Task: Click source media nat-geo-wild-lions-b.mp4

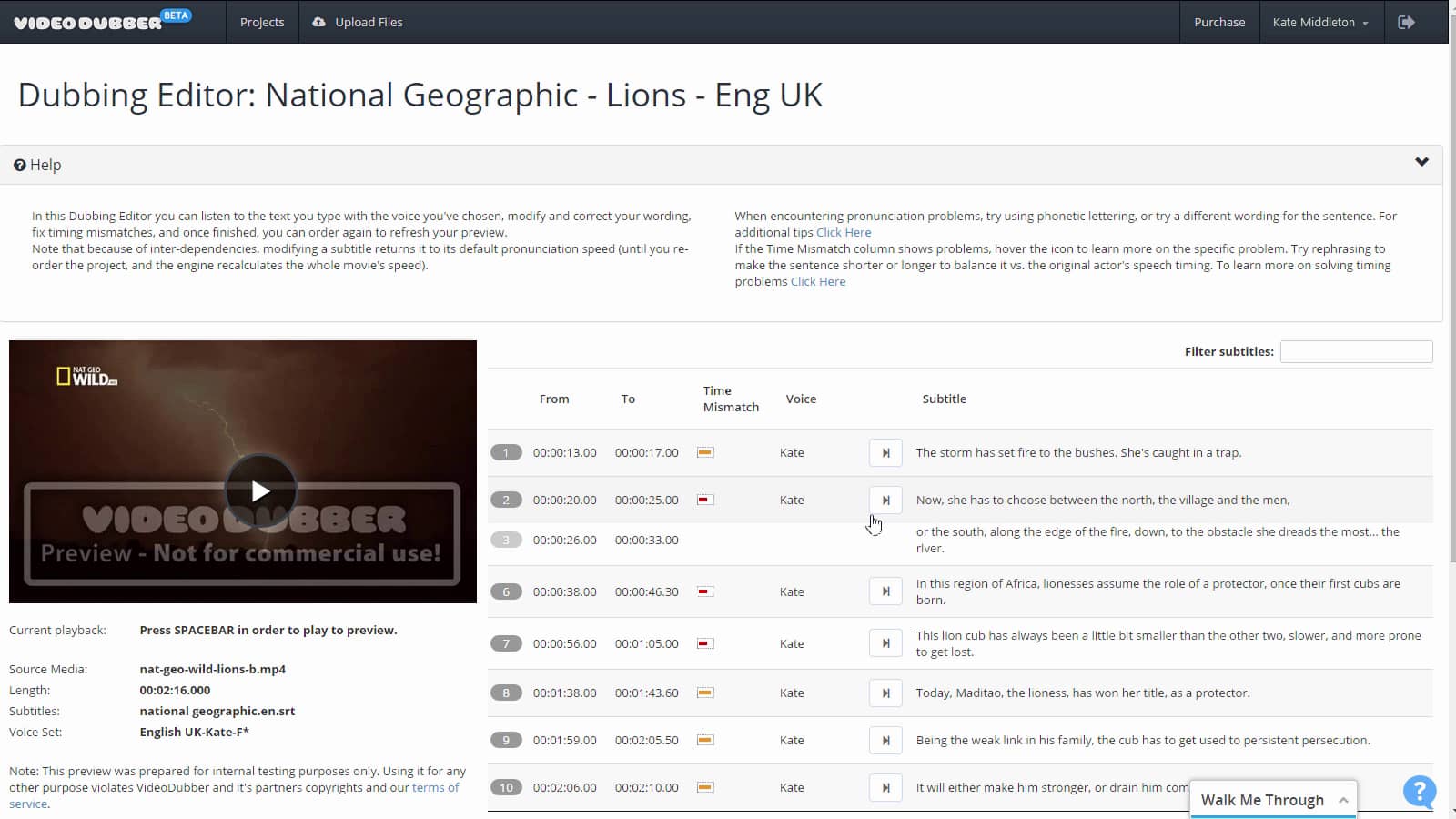Action: point(213,669)
